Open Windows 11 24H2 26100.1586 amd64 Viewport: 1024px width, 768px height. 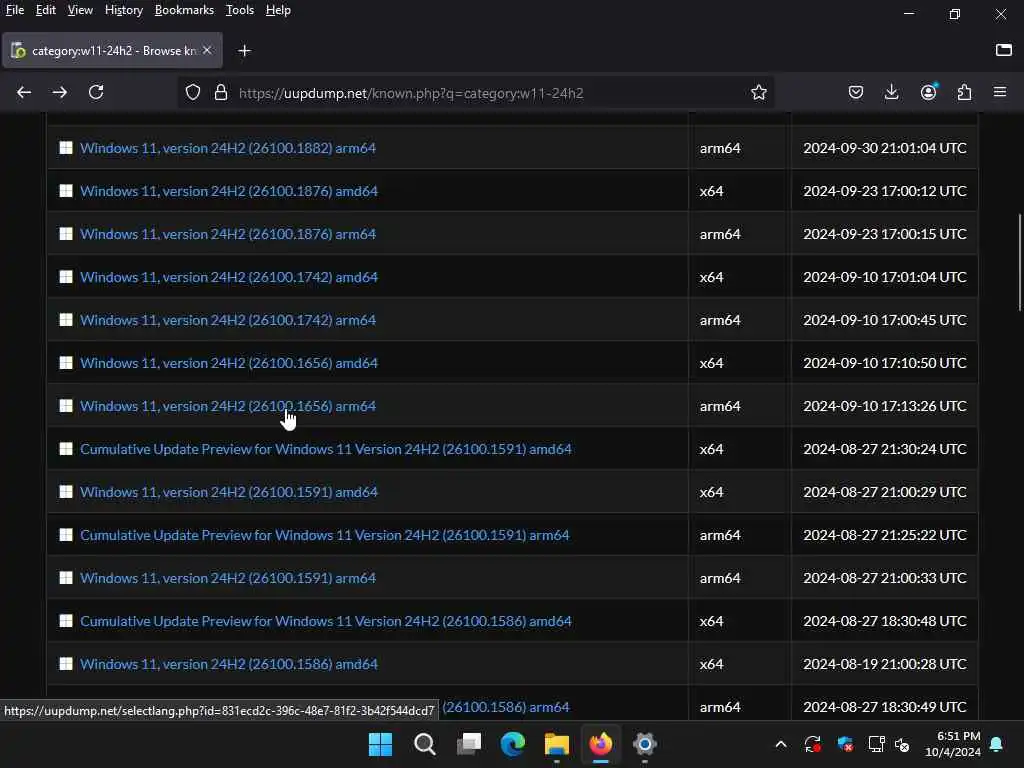[x=229, y=664]
